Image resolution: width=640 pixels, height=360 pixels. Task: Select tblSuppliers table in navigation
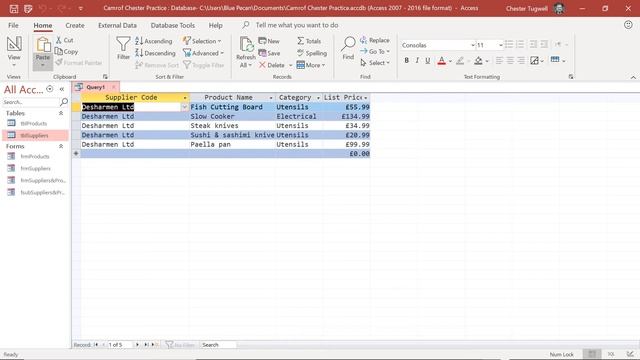pyautogui.click(x=35, y=135)
